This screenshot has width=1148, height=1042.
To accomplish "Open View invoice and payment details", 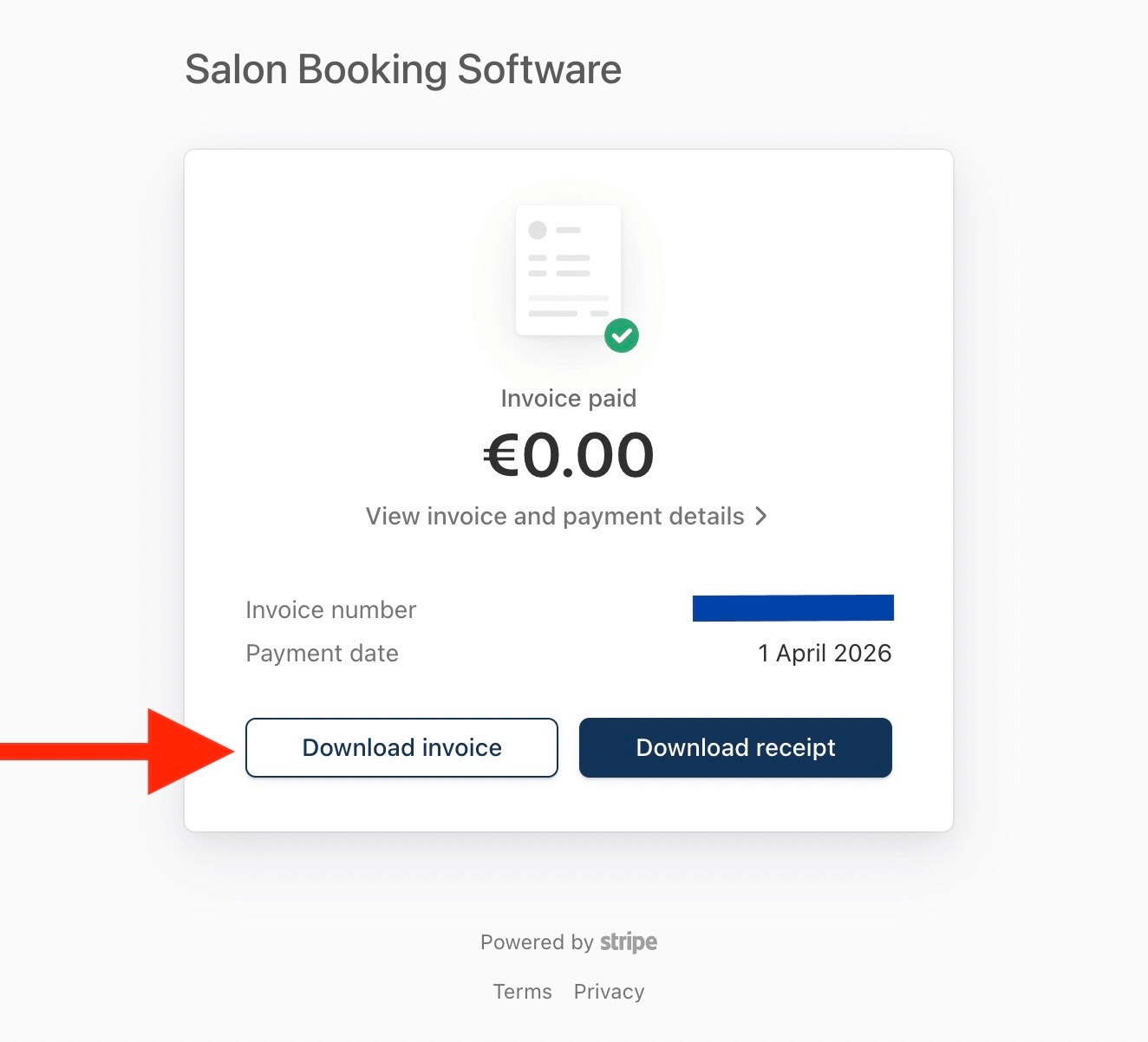I will pos(554,516).
